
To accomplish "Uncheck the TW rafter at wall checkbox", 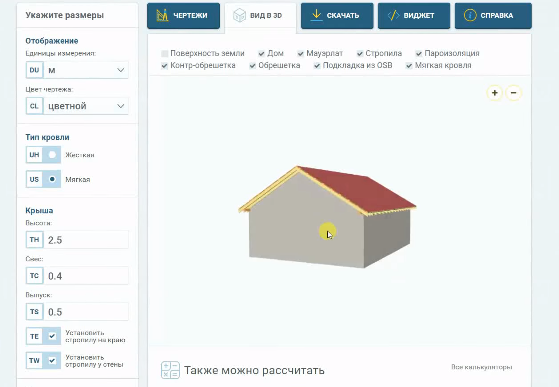I will [x=52, y=360].
